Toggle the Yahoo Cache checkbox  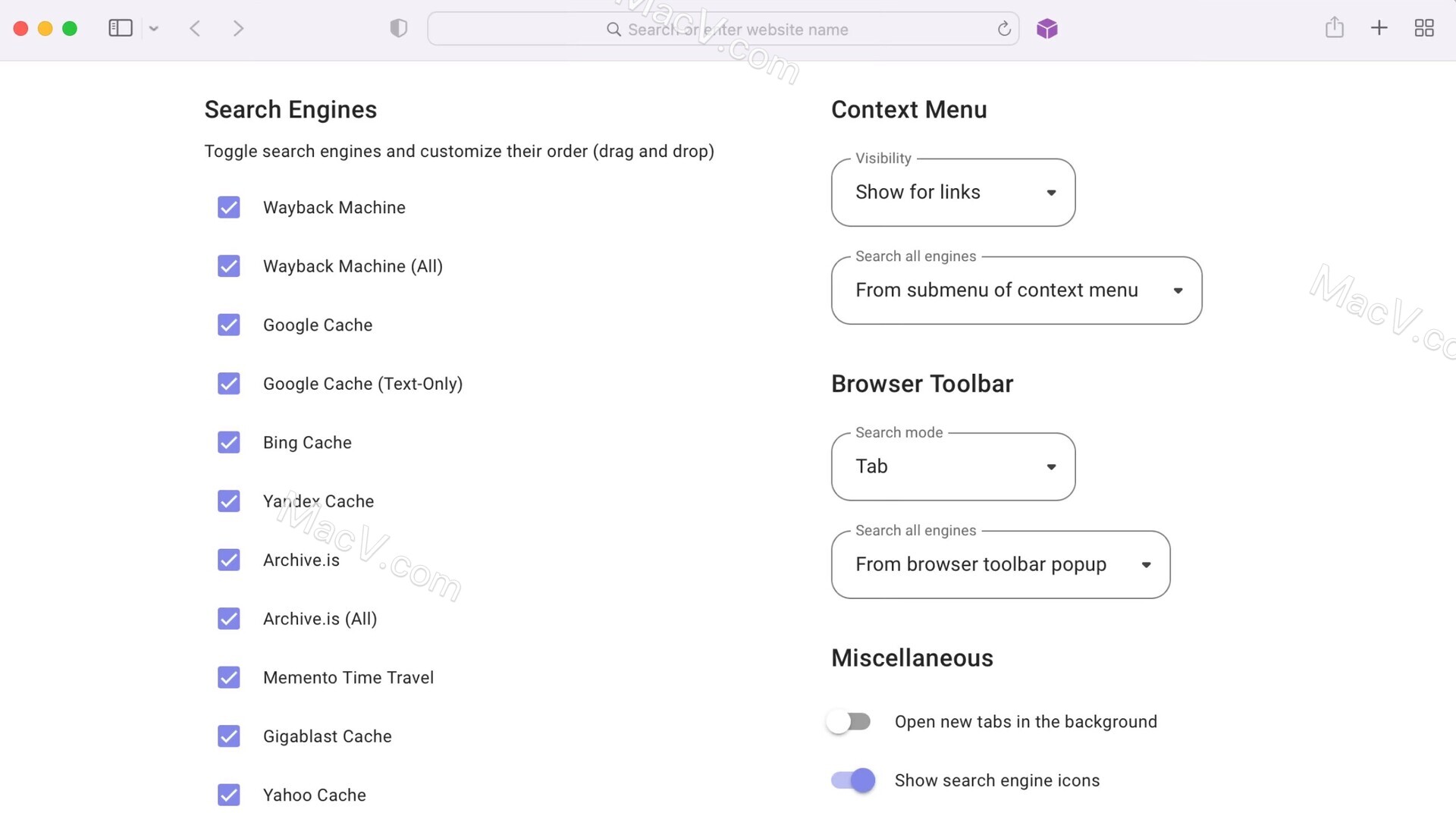click(229, 795)
